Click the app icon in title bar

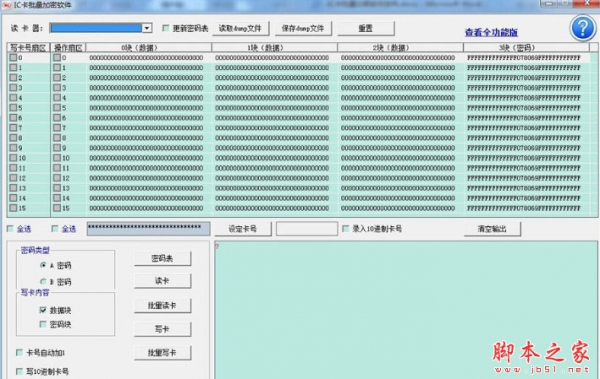(x=7, y=5)
